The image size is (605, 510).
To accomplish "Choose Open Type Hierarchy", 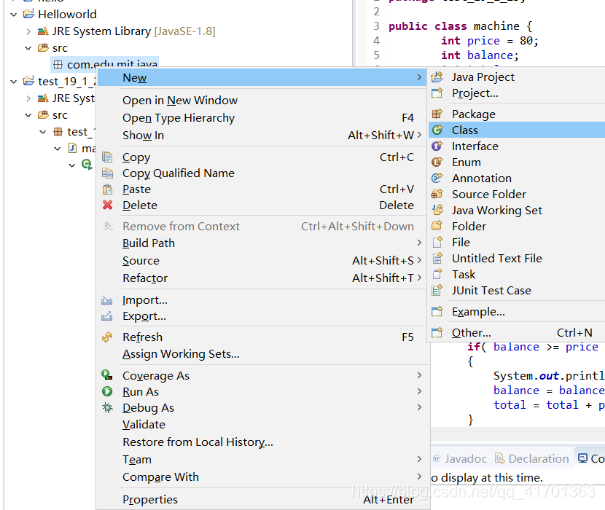I will (262, 118).
